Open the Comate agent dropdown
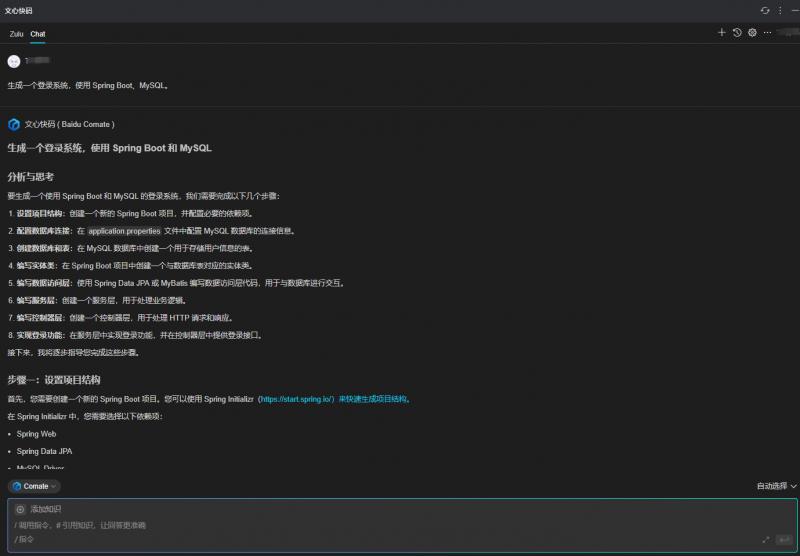Image resolution: width=800 pixels, height=556 pixels. click(x=35, y=486)
